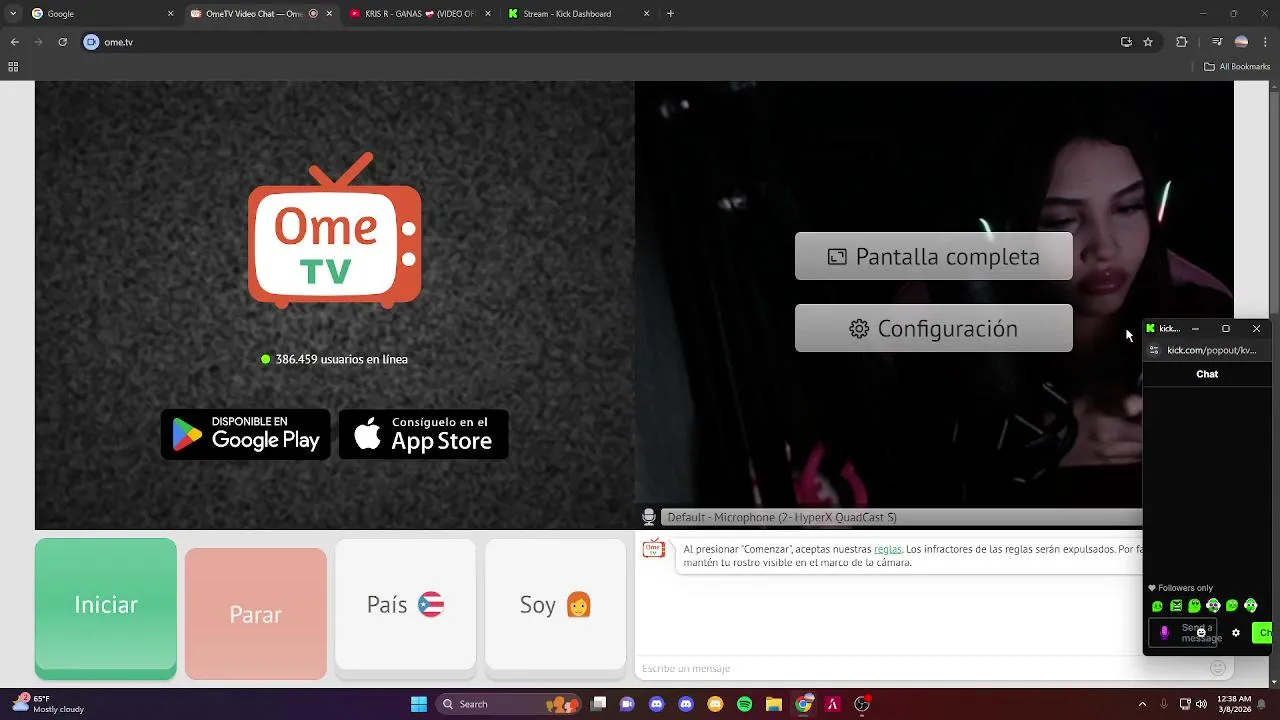
Task: Open the apps grid in bookmarks bar
Action: (13, 67)
